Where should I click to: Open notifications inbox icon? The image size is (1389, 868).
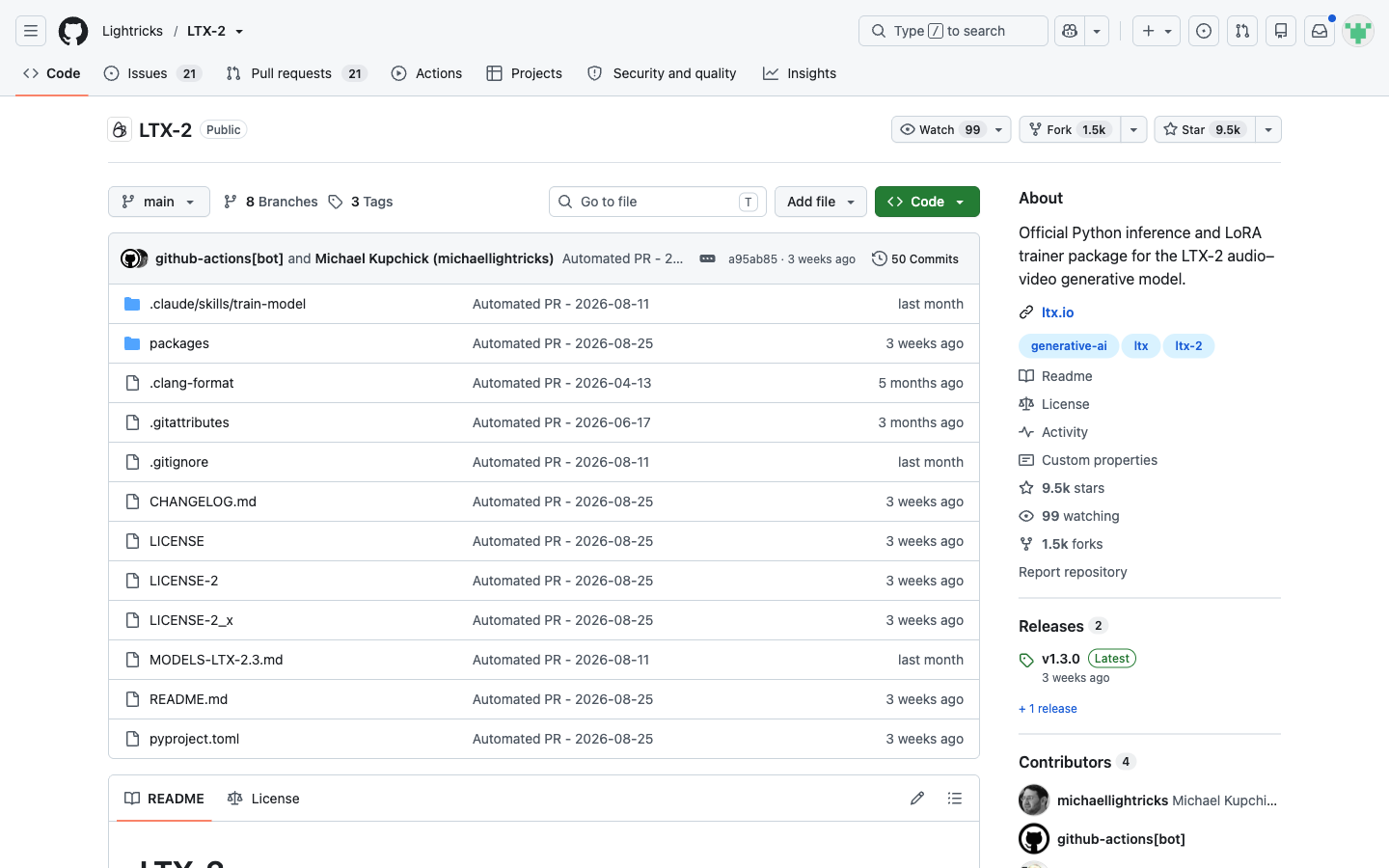[1320, 31]
